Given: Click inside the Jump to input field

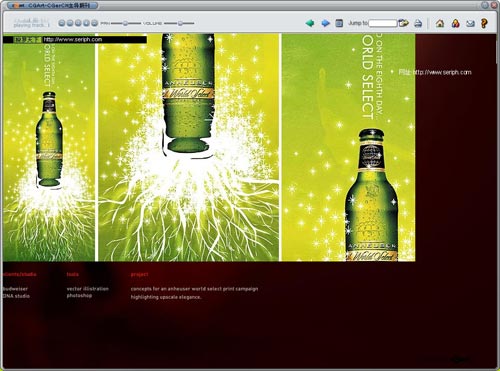Looking at the screenshot, I should tap(383, 23).
